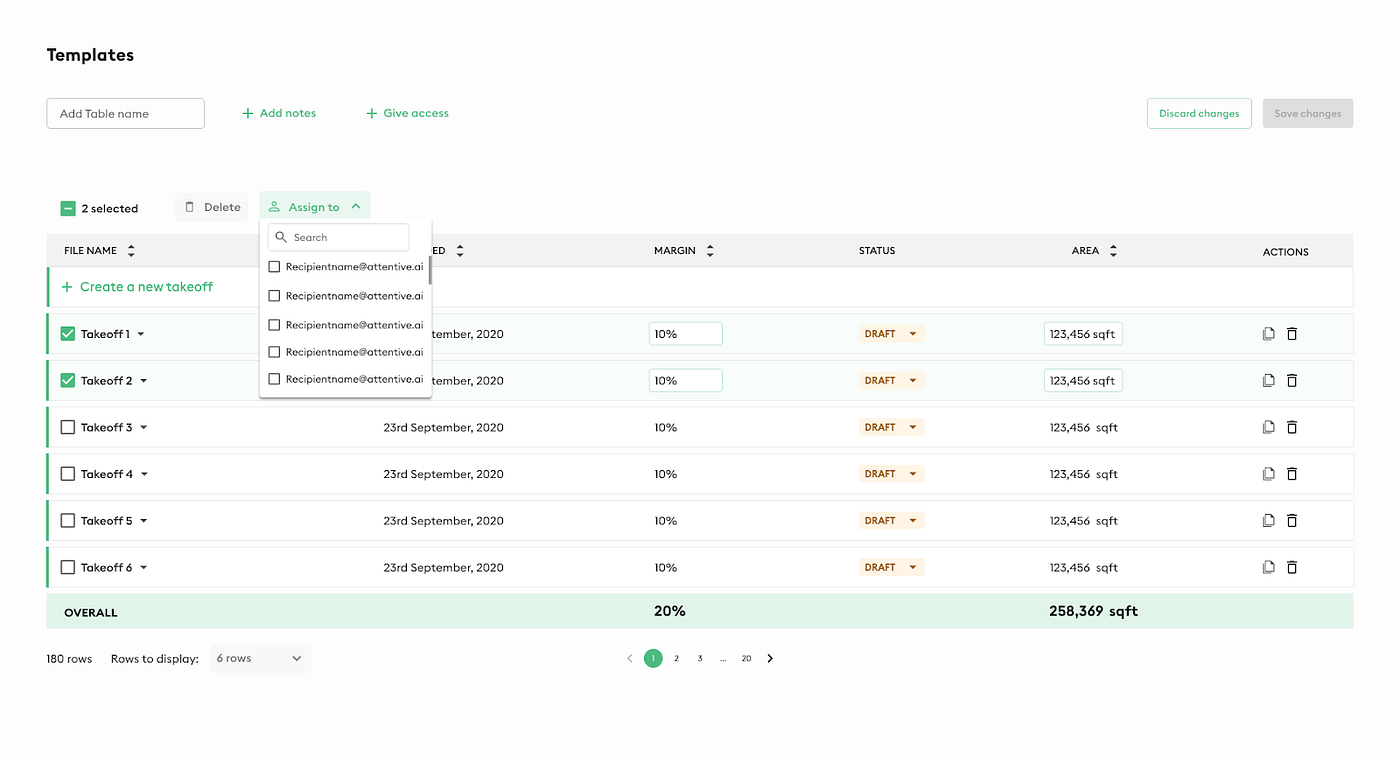Click the Add Table name field
The image size is (1400, 760).
point(126,113)
